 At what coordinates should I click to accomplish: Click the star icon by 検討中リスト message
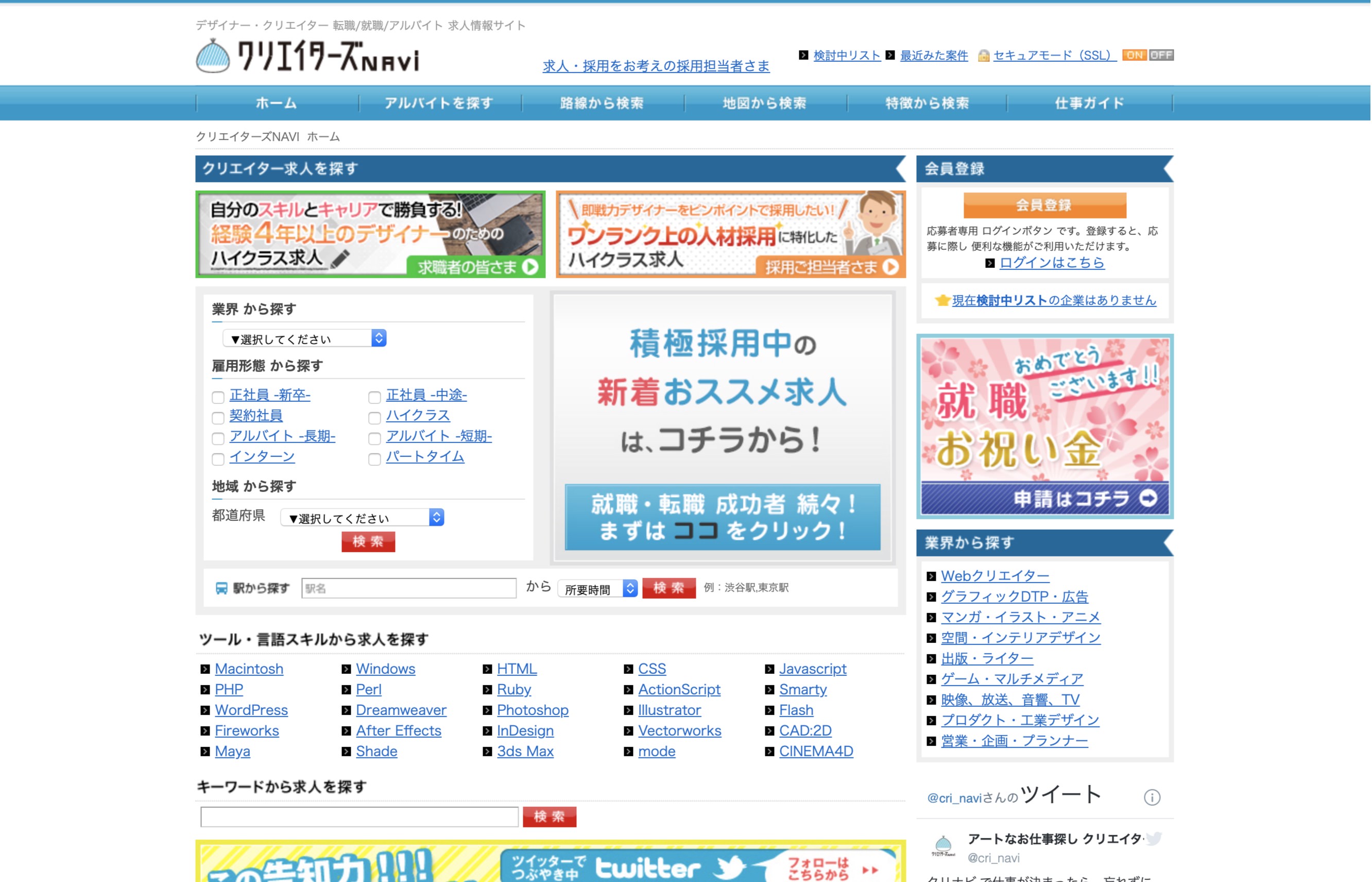point(941,300)
